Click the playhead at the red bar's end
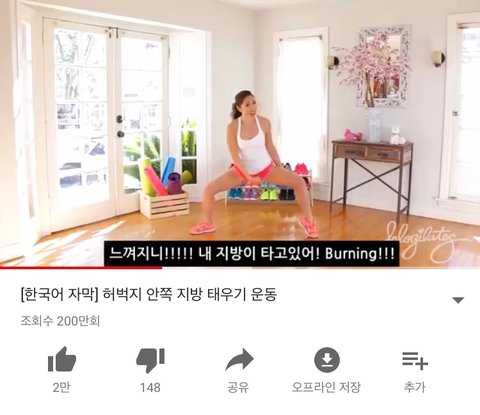Screen dimensions: 480x415 [x=162, y=267]
